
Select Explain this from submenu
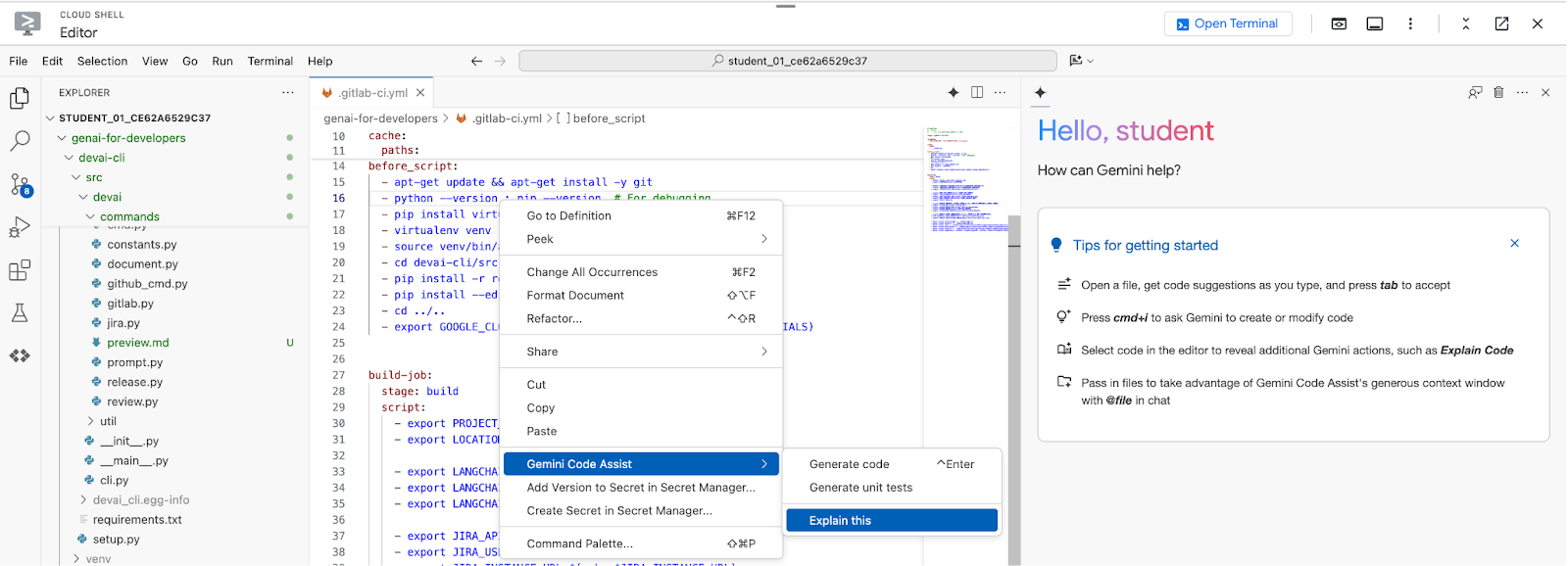891,520
